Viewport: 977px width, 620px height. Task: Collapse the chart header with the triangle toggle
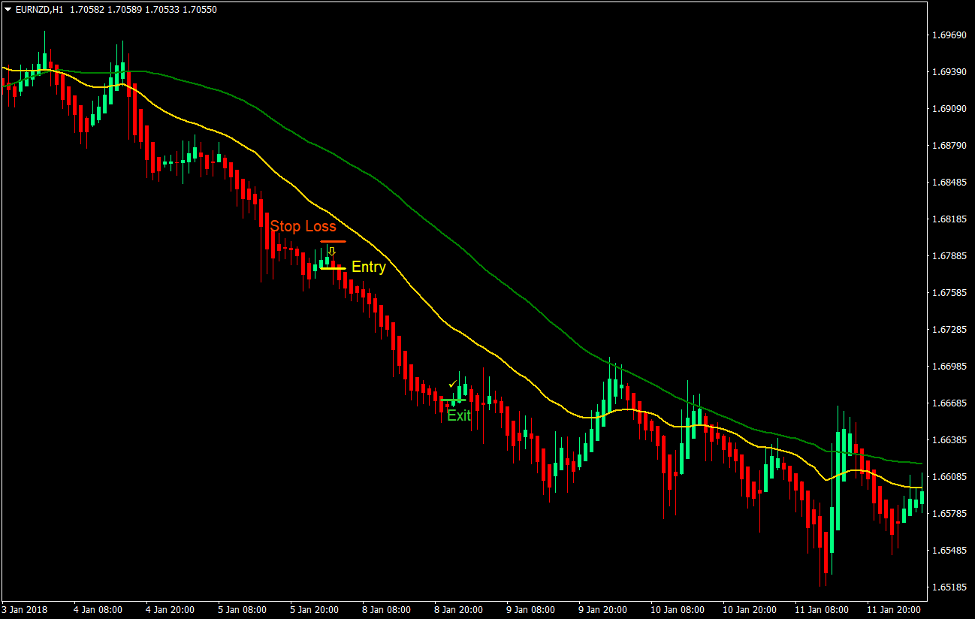[x=9, y=9]
